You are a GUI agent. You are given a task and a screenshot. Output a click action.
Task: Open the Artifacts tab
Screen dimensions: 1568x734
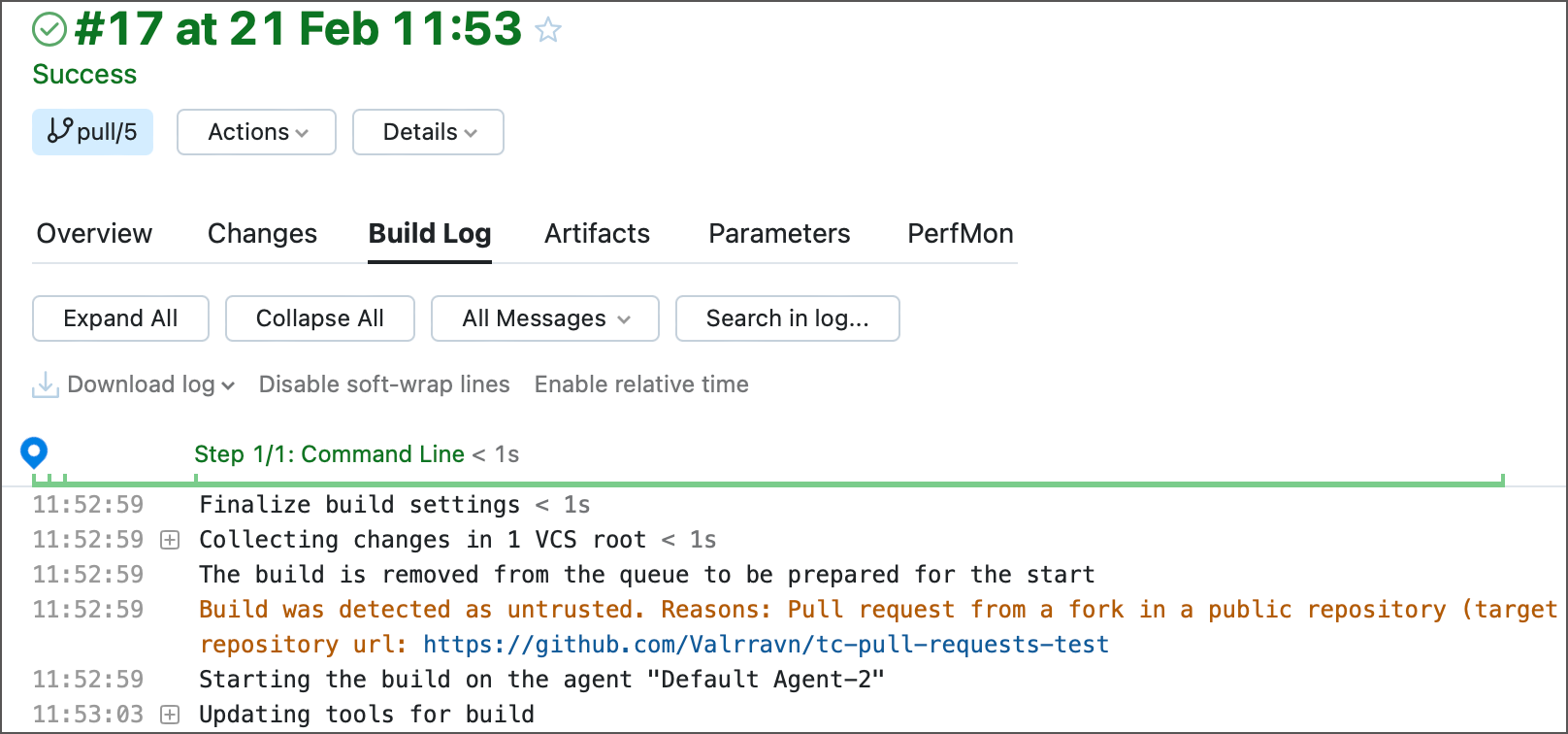click(597, 234)
